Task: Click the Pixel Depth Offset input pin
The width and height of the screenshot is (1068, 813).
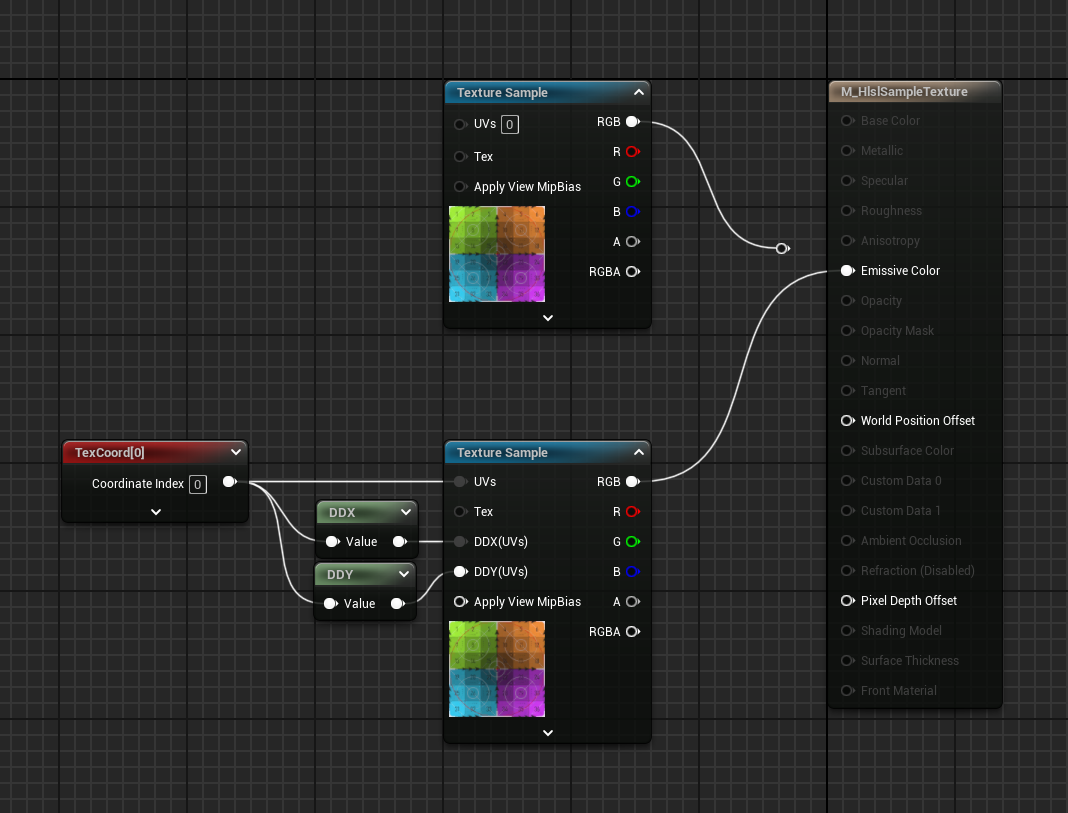Action: (847, 601)
